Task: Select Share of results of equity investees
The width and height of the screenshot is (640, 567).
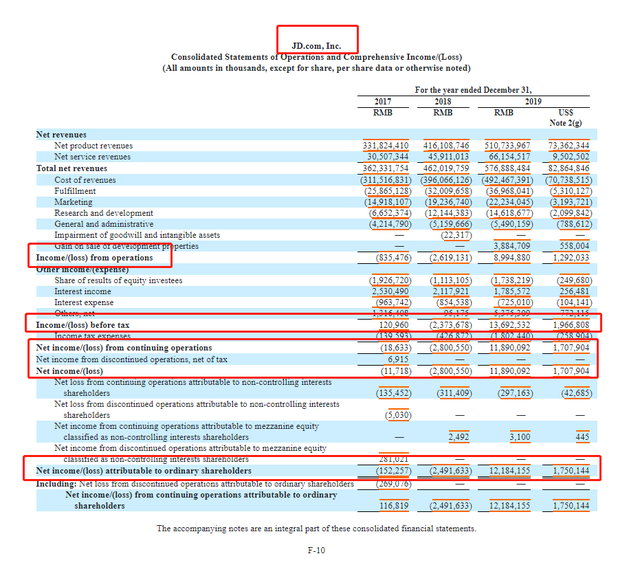Action: pyautogui.click(x=118, y=280)
